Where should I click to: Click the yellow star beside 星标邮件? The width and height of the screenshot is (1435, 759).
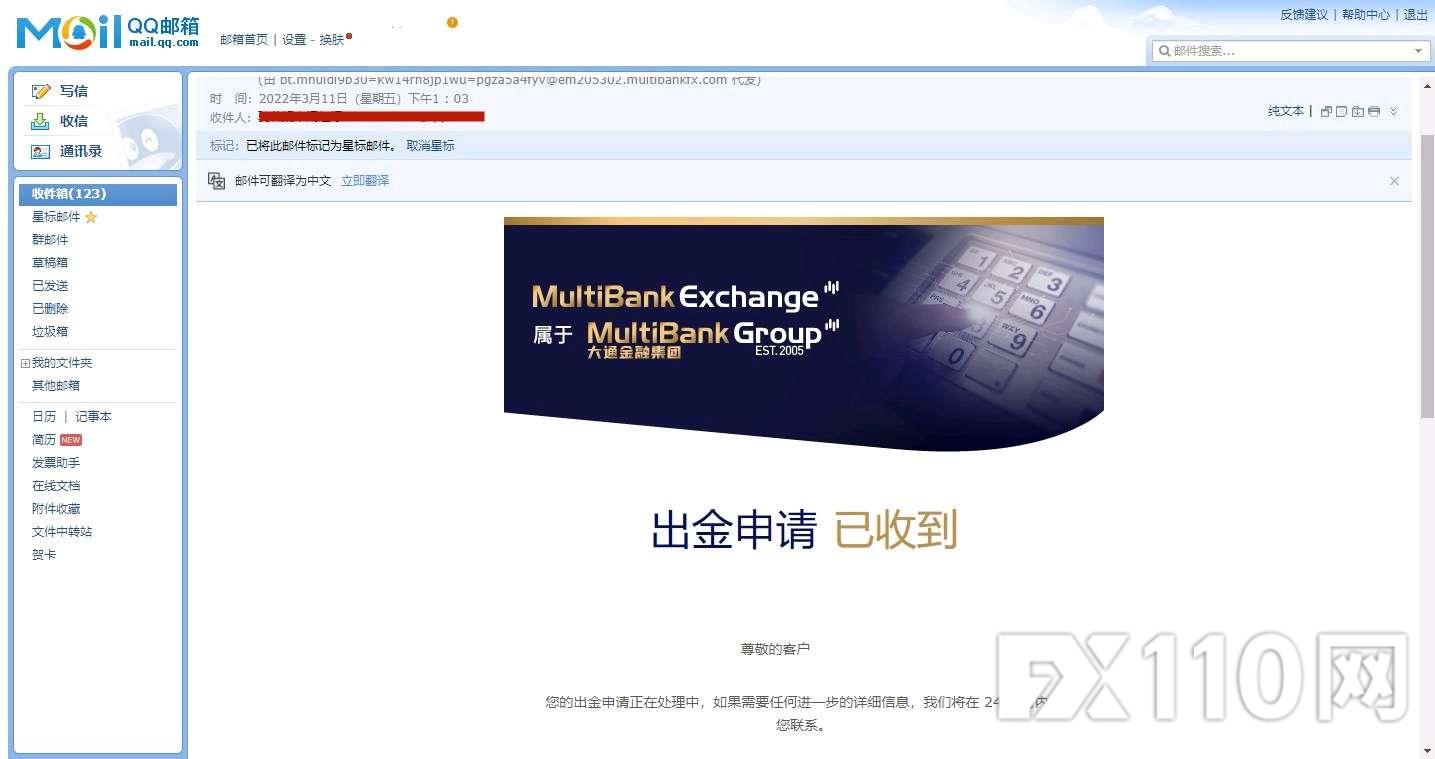[x=91, y=217]
